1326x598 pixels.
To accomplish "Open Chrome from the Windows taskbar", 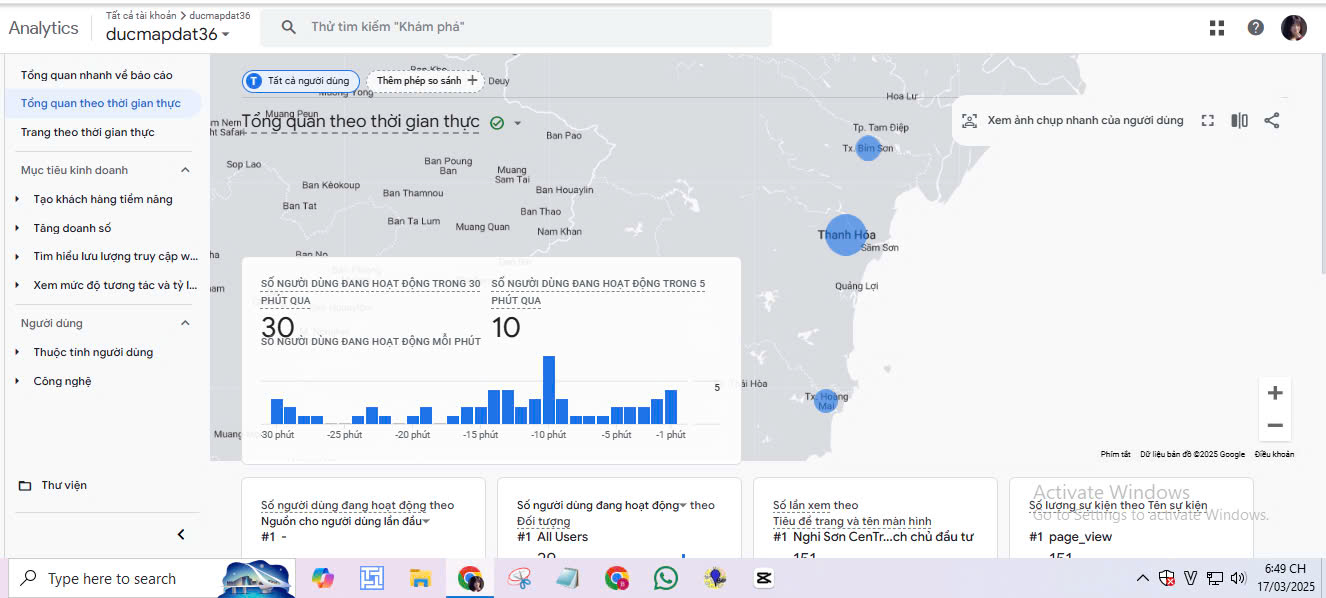I will pyautogui.click(x=470, y=578).
